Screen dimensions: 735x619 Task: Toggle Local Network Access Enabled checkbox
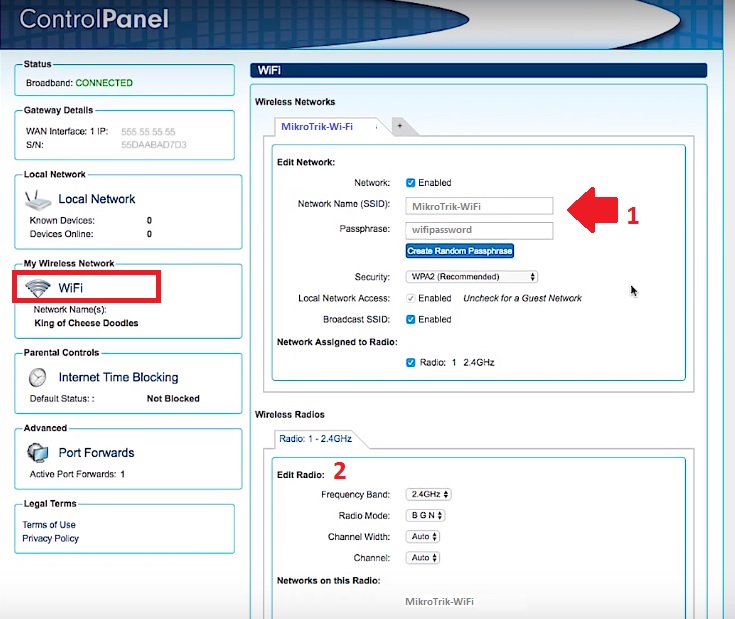tap(411, 298)
